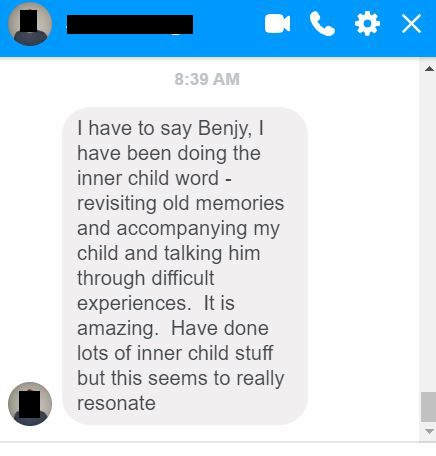Screen dimensions: 436x456
Task: Start a video call with camera icon
Action: (277, 24)
